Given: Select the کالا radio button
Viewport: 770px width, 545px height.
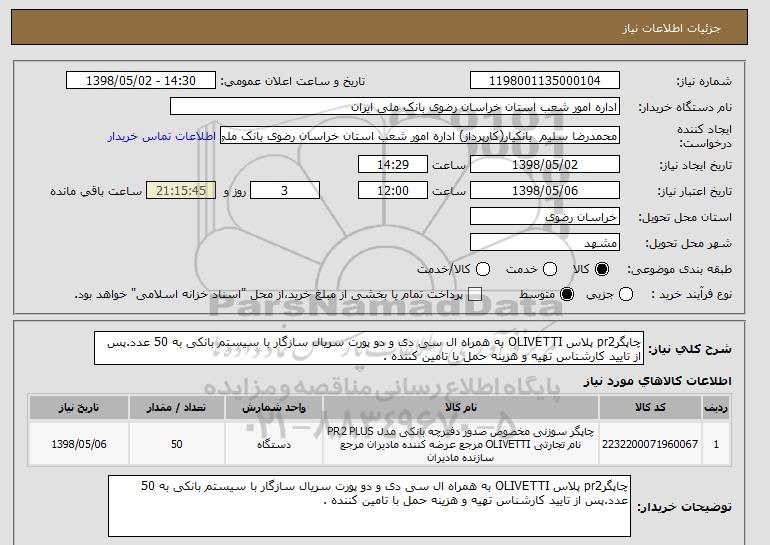Looking at the screenshot, I should [601, 269].
